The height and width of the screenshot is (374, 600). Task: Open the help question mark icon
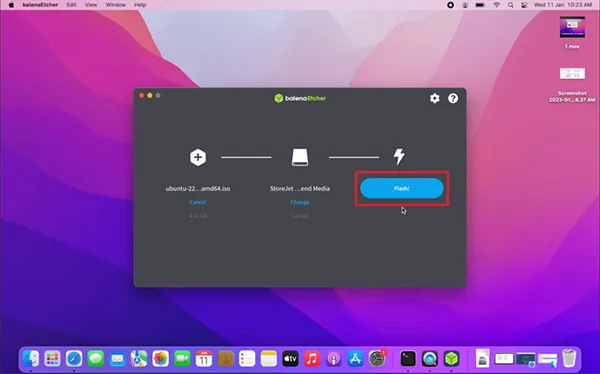453,98
